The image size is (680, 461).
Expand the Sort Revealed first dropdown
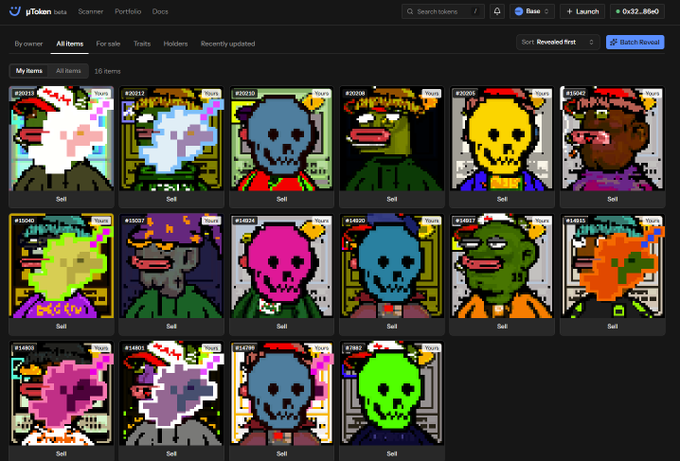coord(558,42)
